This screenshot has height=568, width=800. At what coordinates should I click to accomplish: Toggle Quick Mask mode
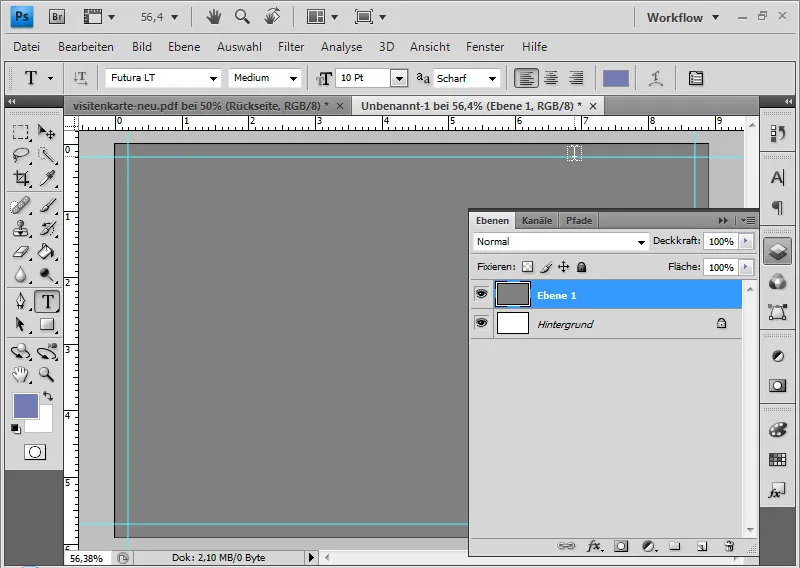(x=35, y=452)
